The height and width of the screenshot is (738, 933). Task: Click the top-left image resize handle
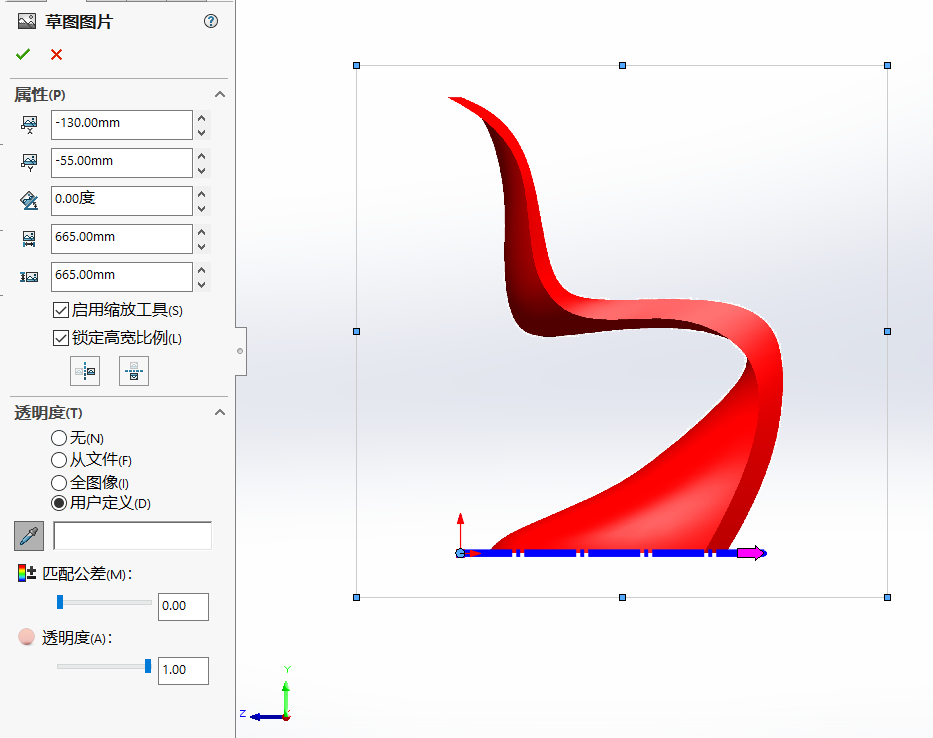(356, 65)
